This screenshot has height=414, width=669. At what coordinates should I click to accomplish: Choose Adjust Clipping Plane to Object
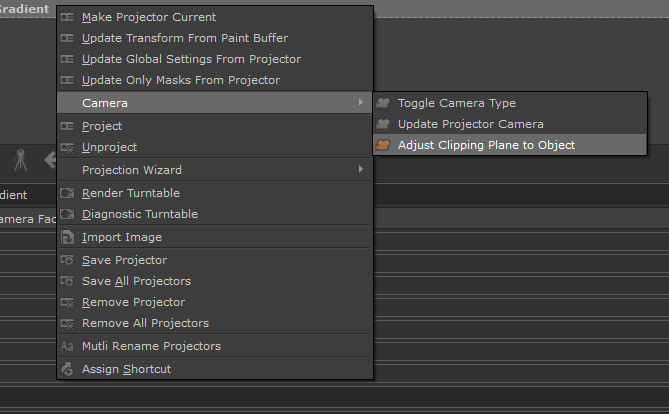pos(486,145)
